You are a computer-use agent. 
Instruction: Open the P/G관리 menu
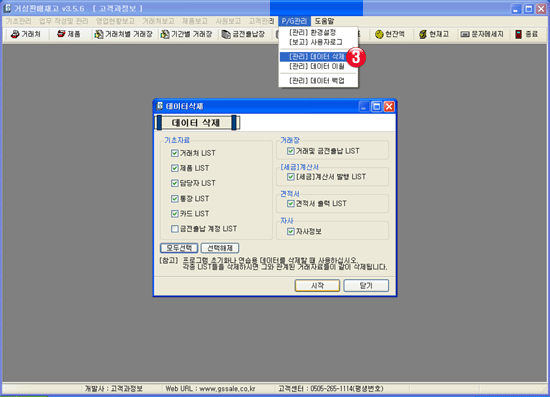coord(294,21)
